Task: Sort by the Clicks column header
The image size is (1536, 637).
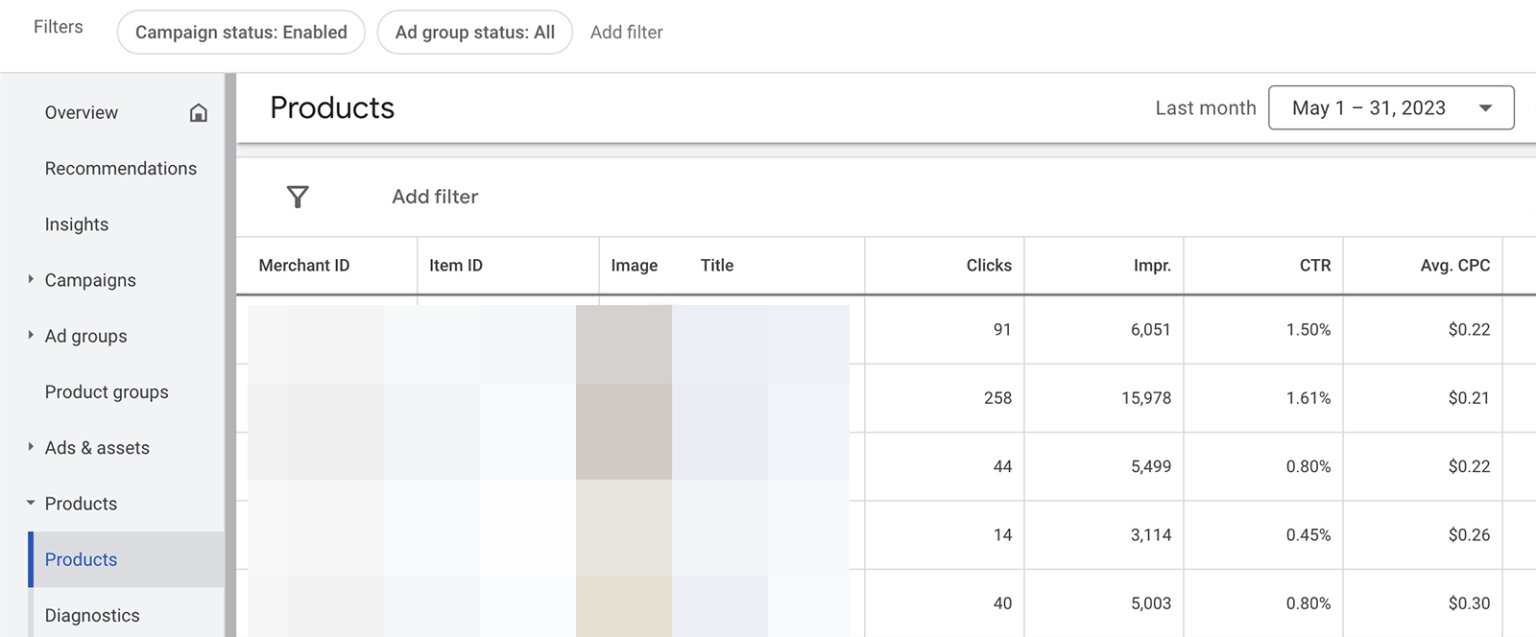Action: (x=989, y=266)
